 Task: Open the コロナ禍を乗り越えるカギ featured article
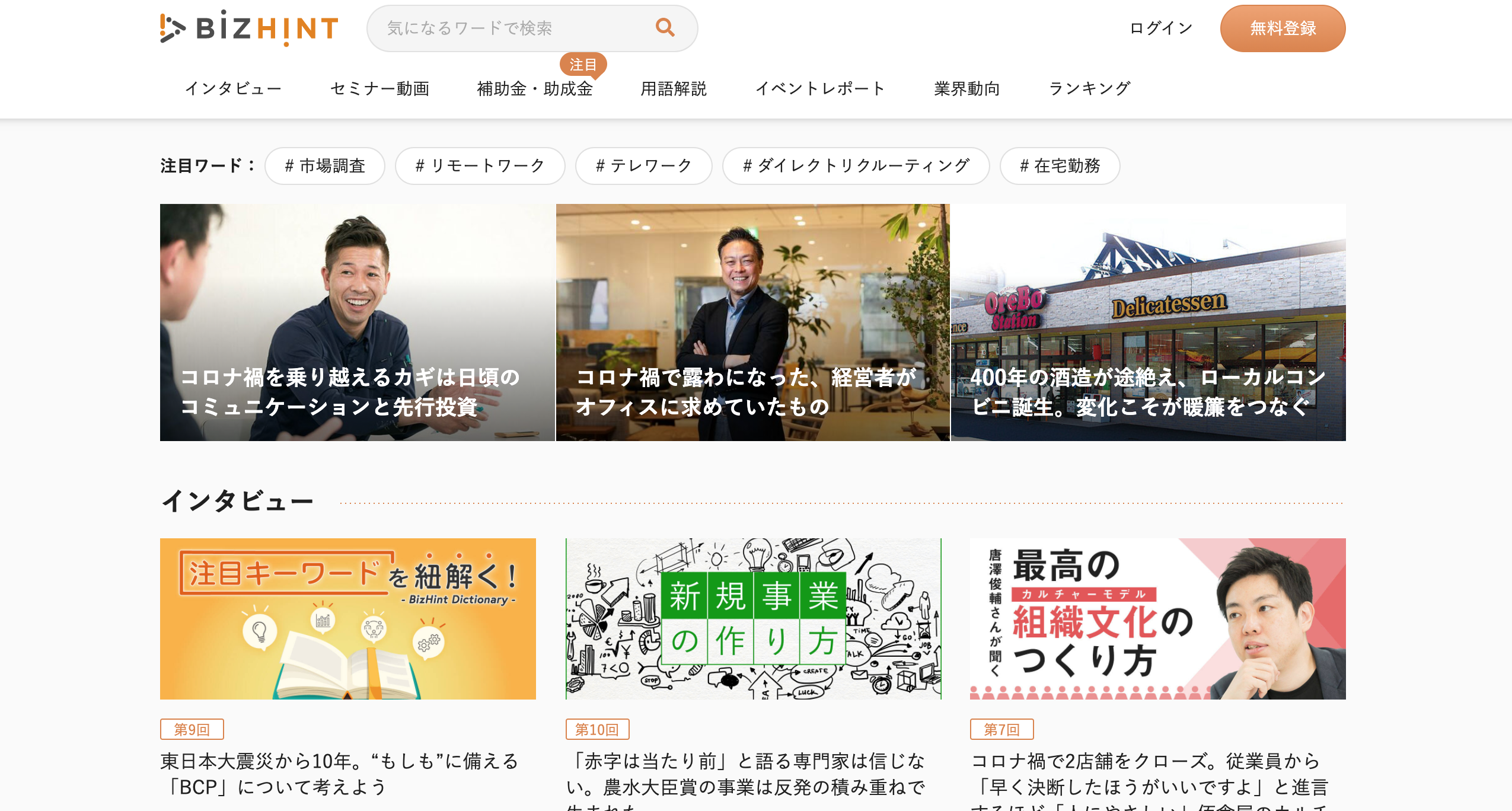[x=358, y=323]
